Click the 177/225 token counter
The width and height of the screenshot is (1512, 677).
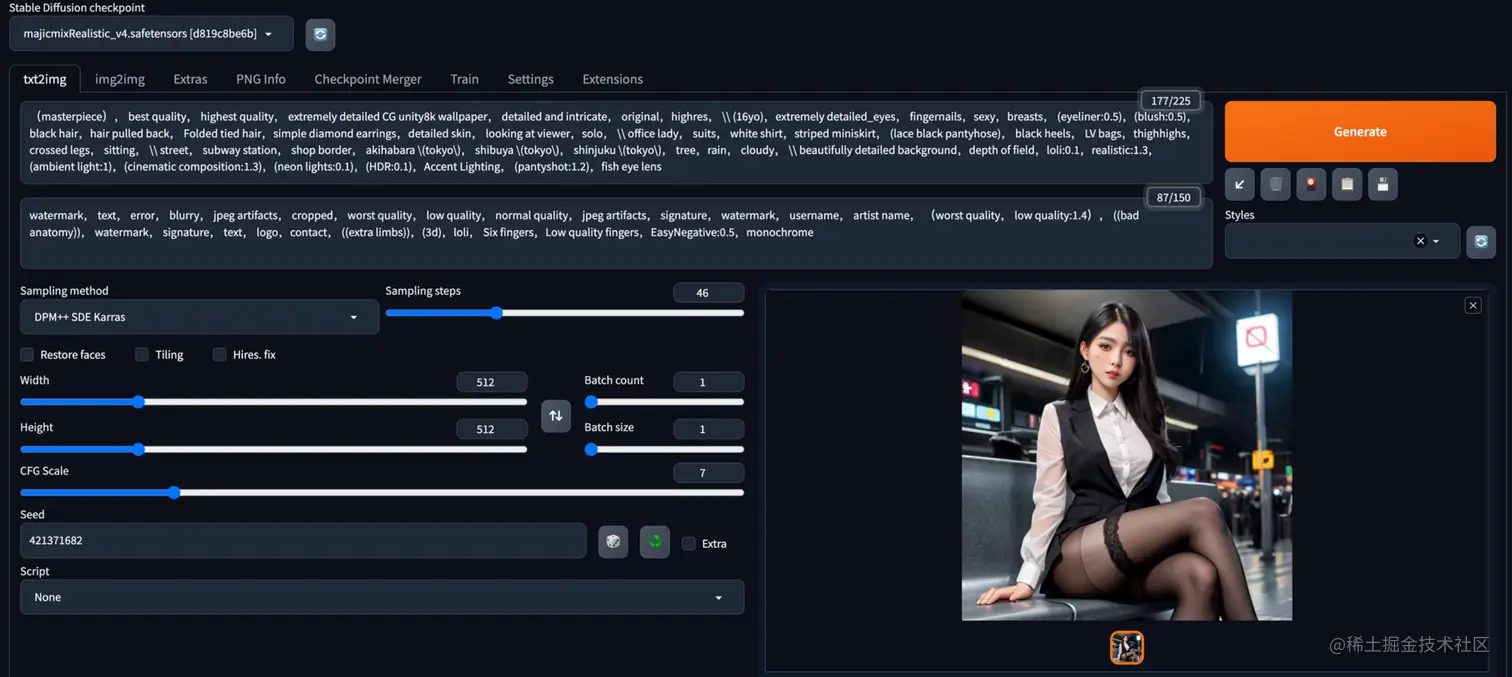point(1170,101)
